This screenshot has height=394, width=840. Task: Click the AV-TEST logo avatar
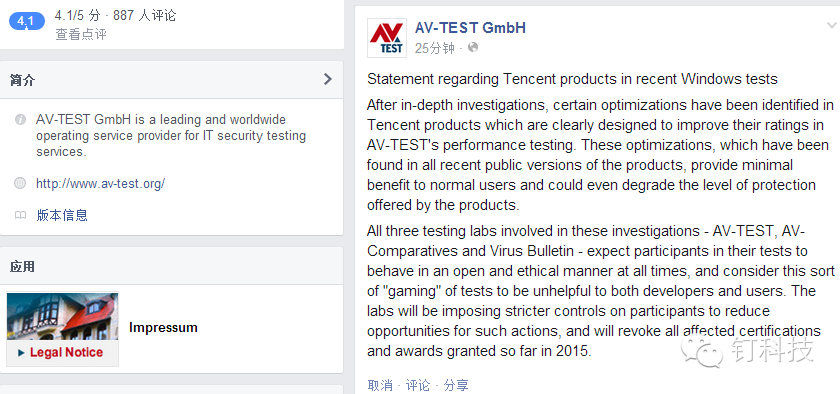(386, 38)
